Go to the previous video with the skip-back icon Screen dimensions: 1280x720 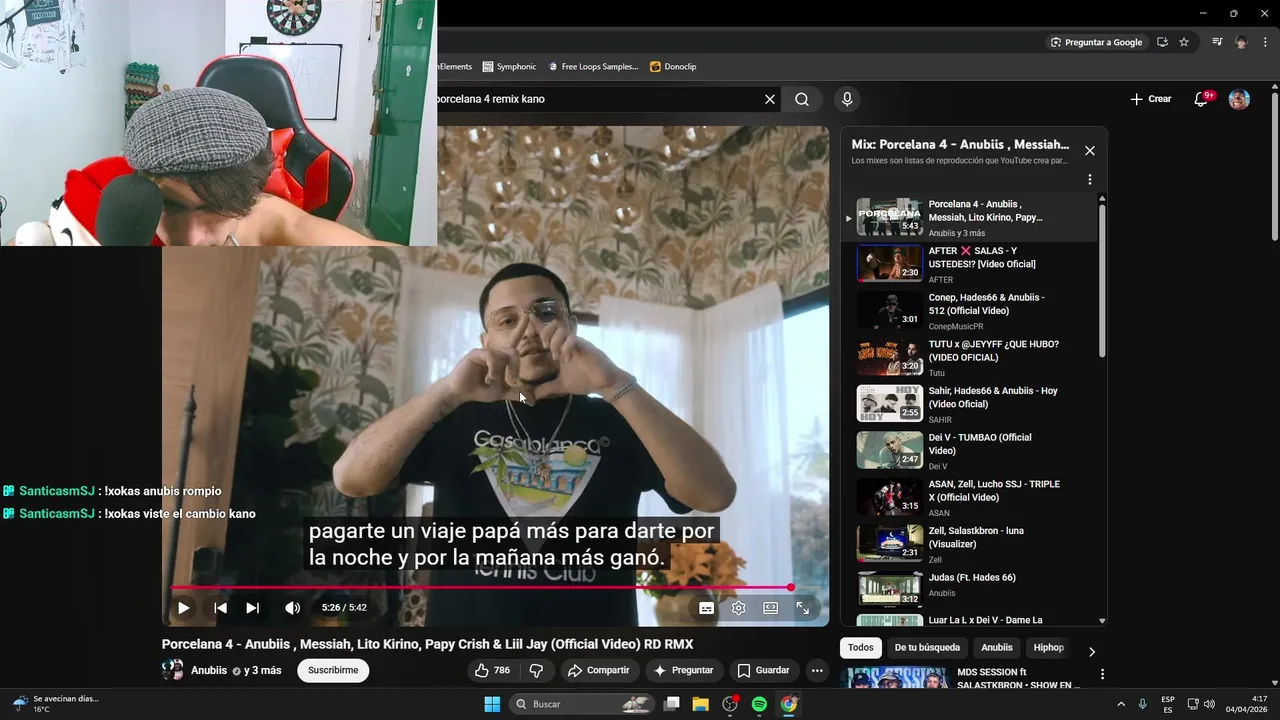220,608
